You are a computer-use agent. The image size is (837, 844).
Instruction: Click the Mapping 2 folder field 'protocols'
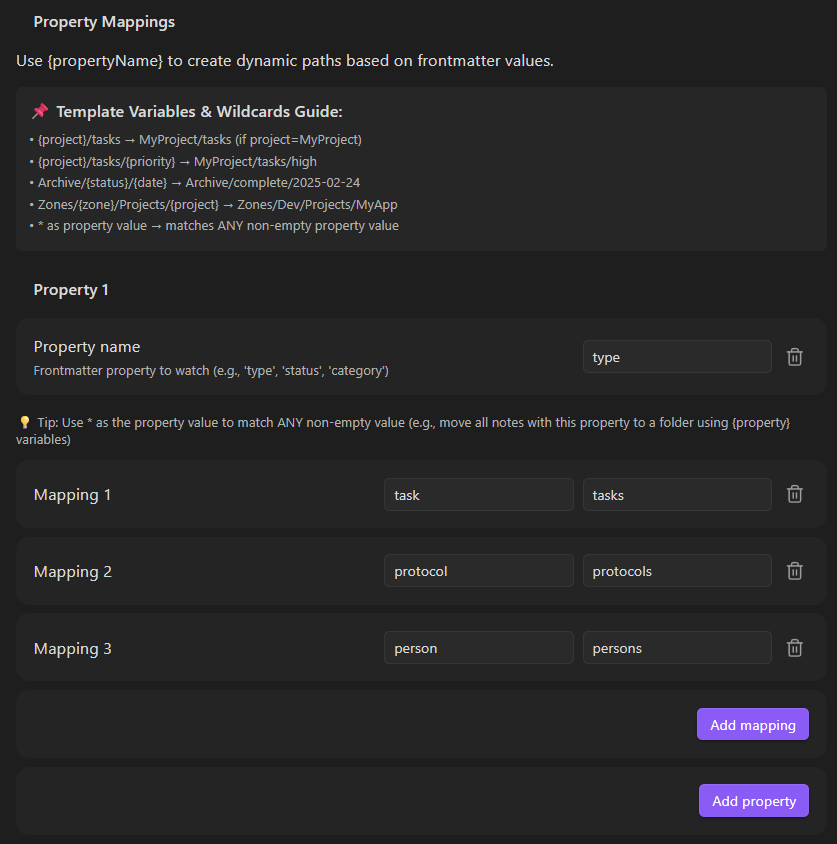coord(677,571)
